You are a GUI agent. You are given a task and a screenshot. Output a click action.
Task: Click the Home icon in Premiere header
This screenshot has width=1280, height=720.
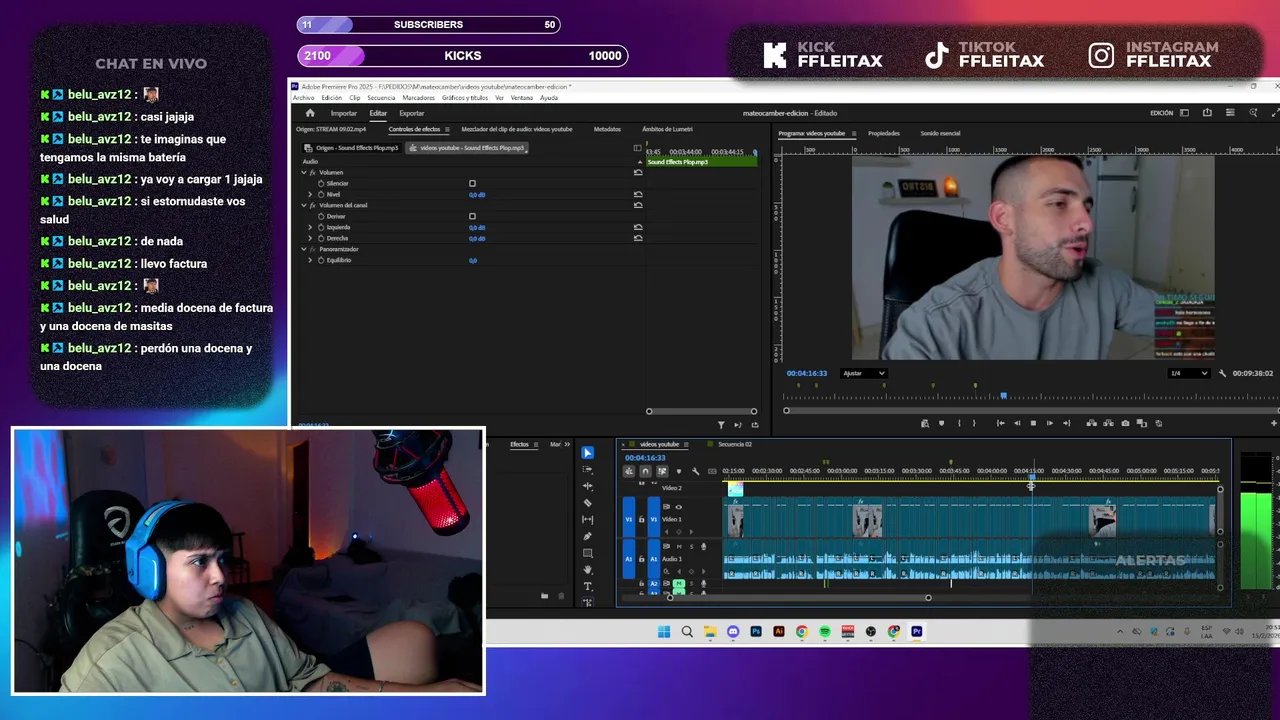coord(310,113)
